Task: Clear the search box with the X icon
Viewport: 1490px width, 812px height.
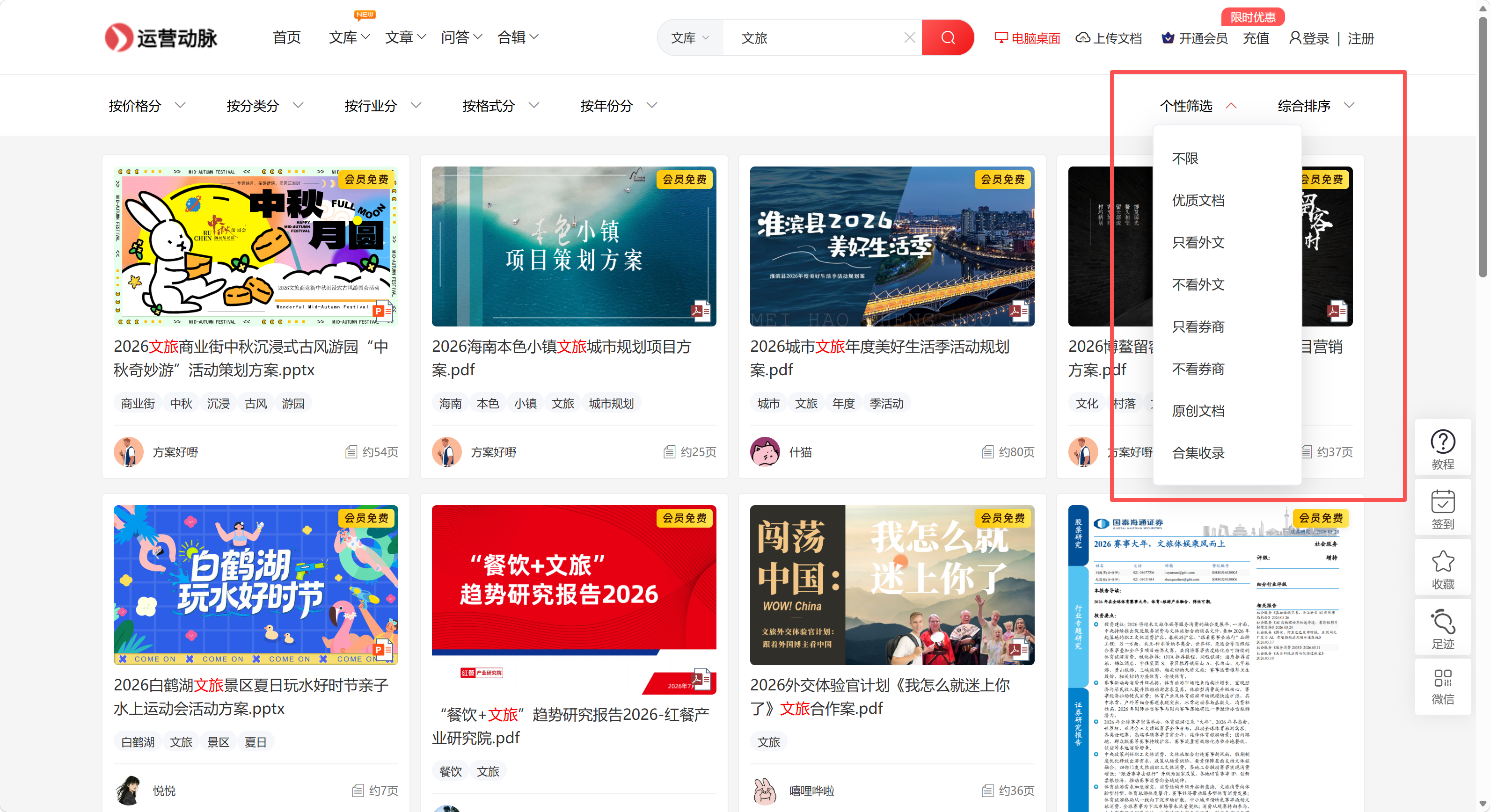Action: [909, 37]
